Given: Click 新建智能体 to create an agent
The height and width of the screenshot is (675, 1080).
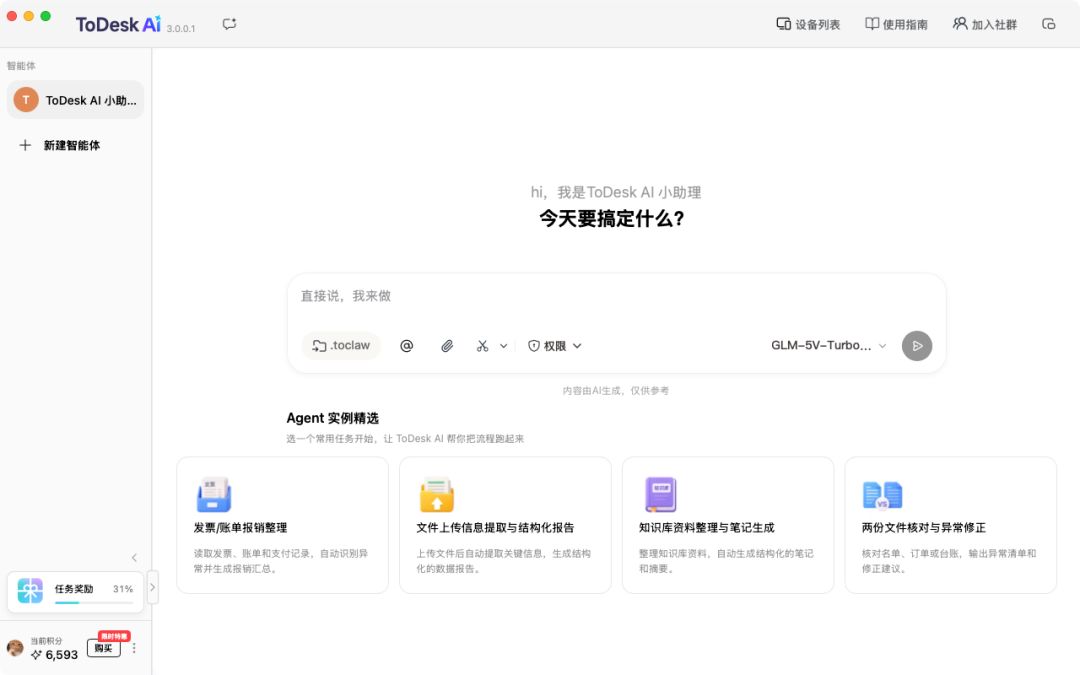Looking at the screenshot, I should (72, 145).
